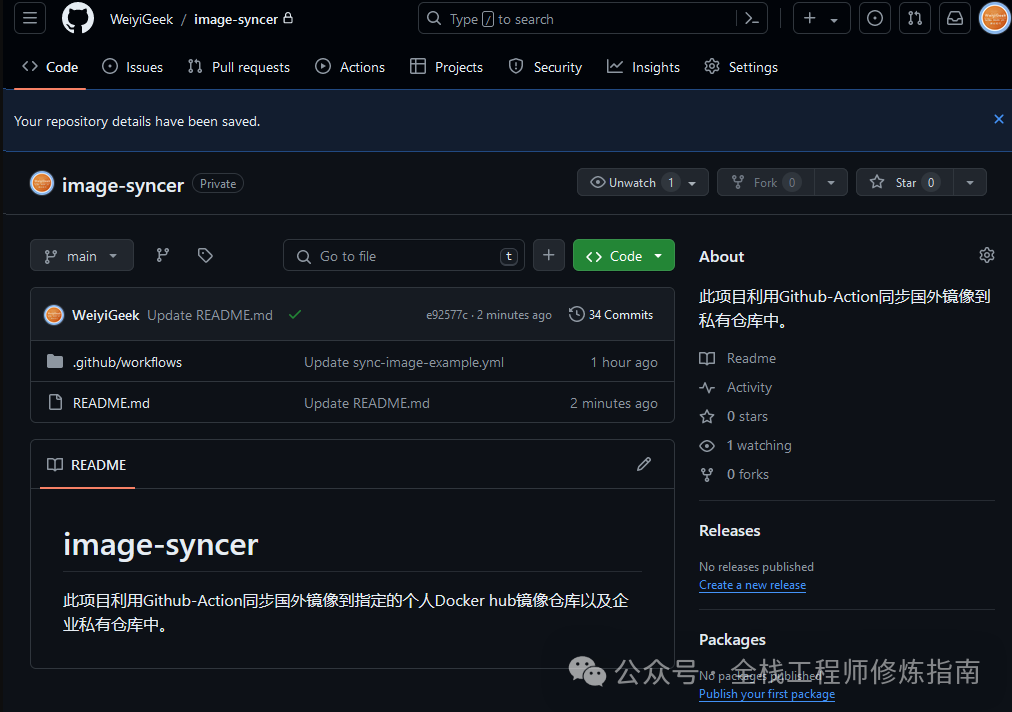
Task: Click repository owner avatar beside image-syncer title
Action: [x=42, y=183]
